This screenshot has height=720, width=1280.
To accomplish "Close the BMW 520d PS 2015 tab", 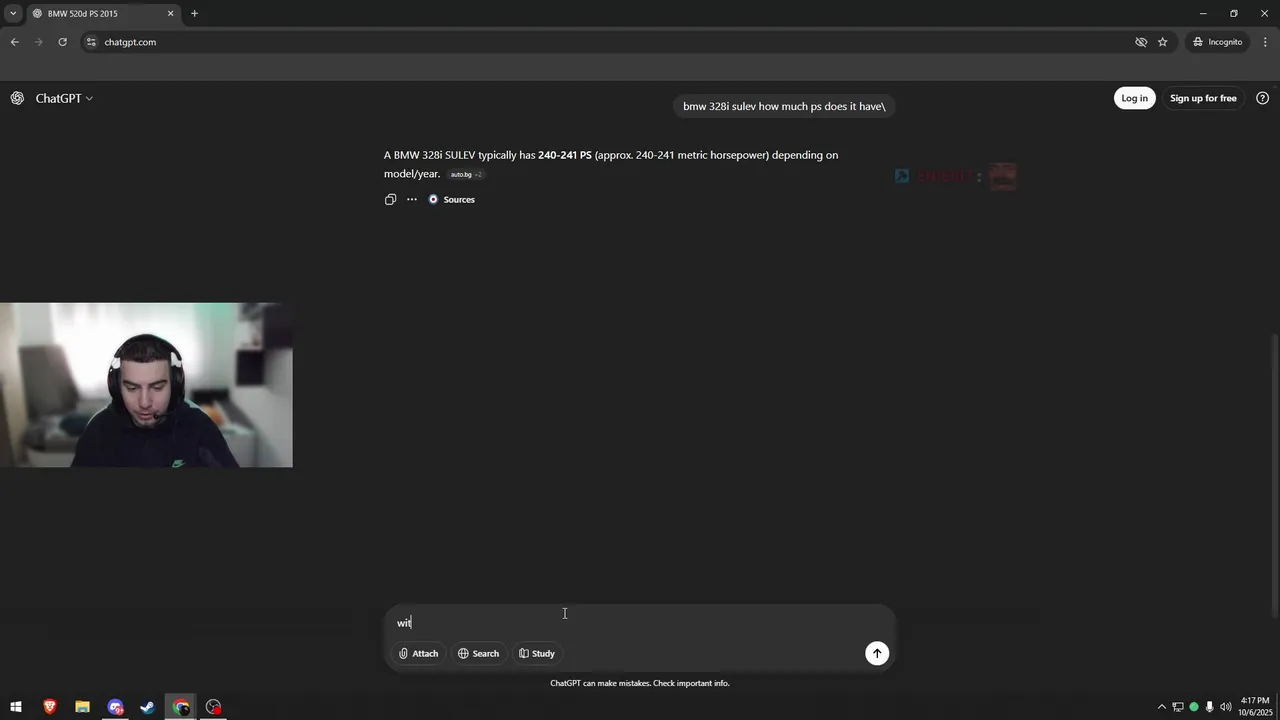I will (170, 14).
